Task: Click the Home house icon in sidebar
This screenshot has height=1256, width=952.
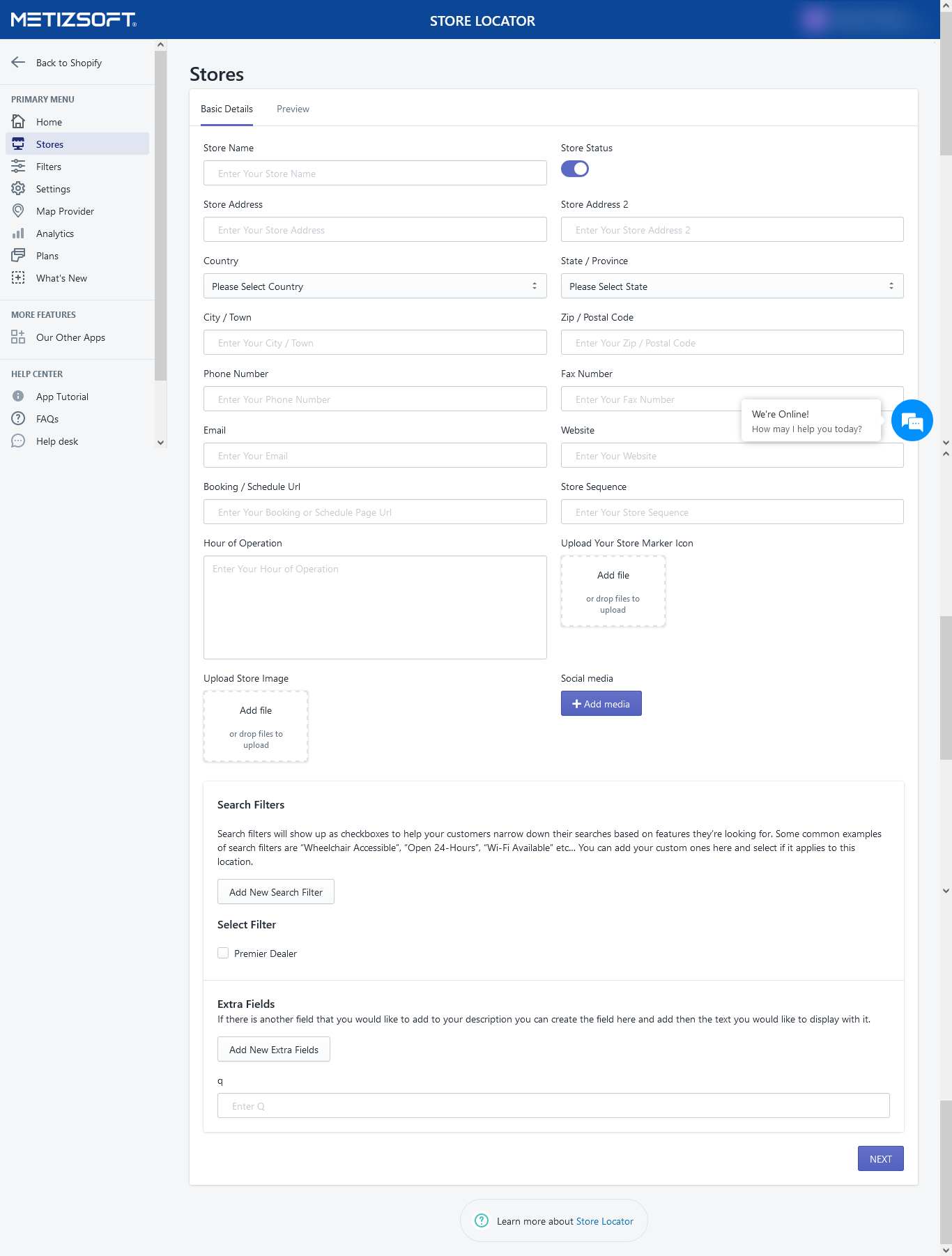Action: pos(18,122)
